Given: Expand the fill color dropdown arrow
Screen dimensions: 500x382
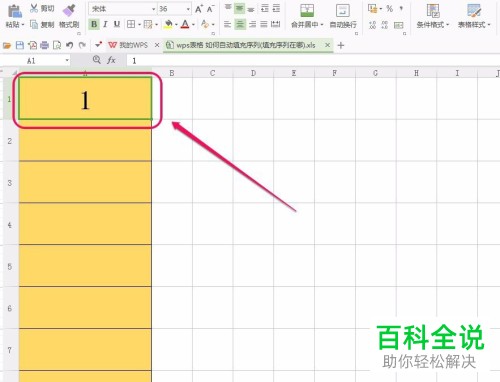Looking at the screenshot, I should pyautogui.click(x=176, y=25).
